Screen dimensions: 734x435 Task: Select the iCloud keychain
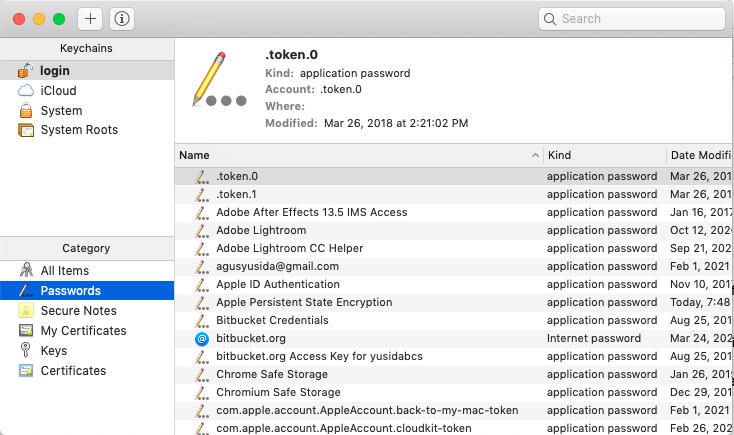click(x=87, y=90)
